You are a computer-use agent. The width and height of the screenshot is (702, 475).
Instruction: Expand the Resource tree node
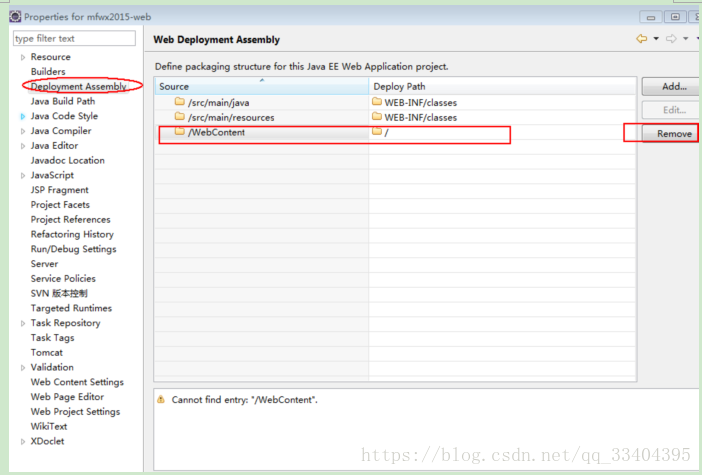[x=23, y=57]
